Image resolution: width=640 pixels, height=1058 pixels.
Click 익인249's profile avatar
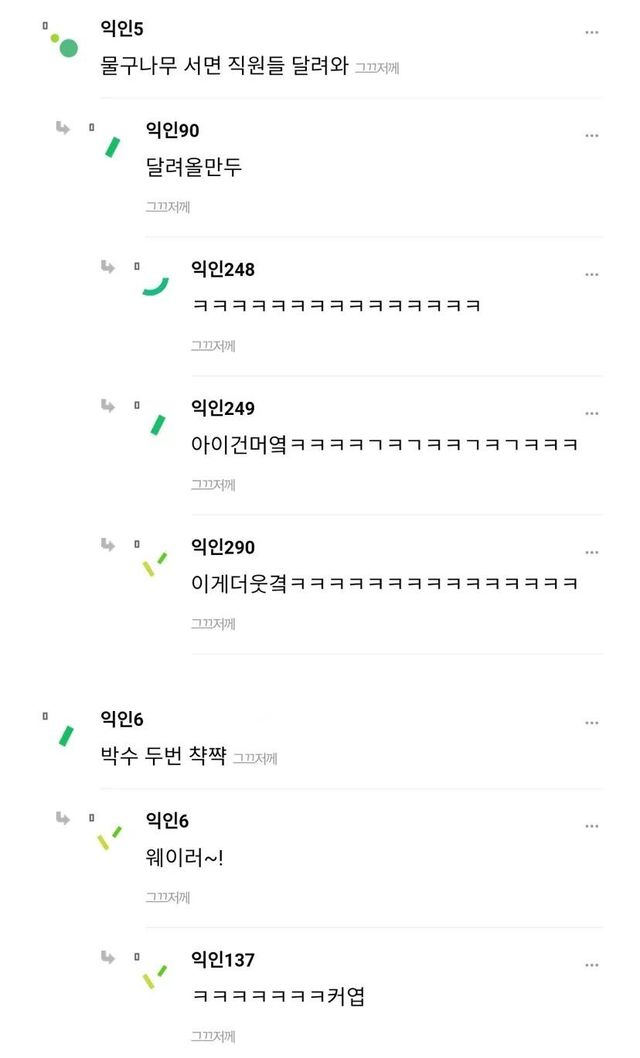tap(157, 424)
